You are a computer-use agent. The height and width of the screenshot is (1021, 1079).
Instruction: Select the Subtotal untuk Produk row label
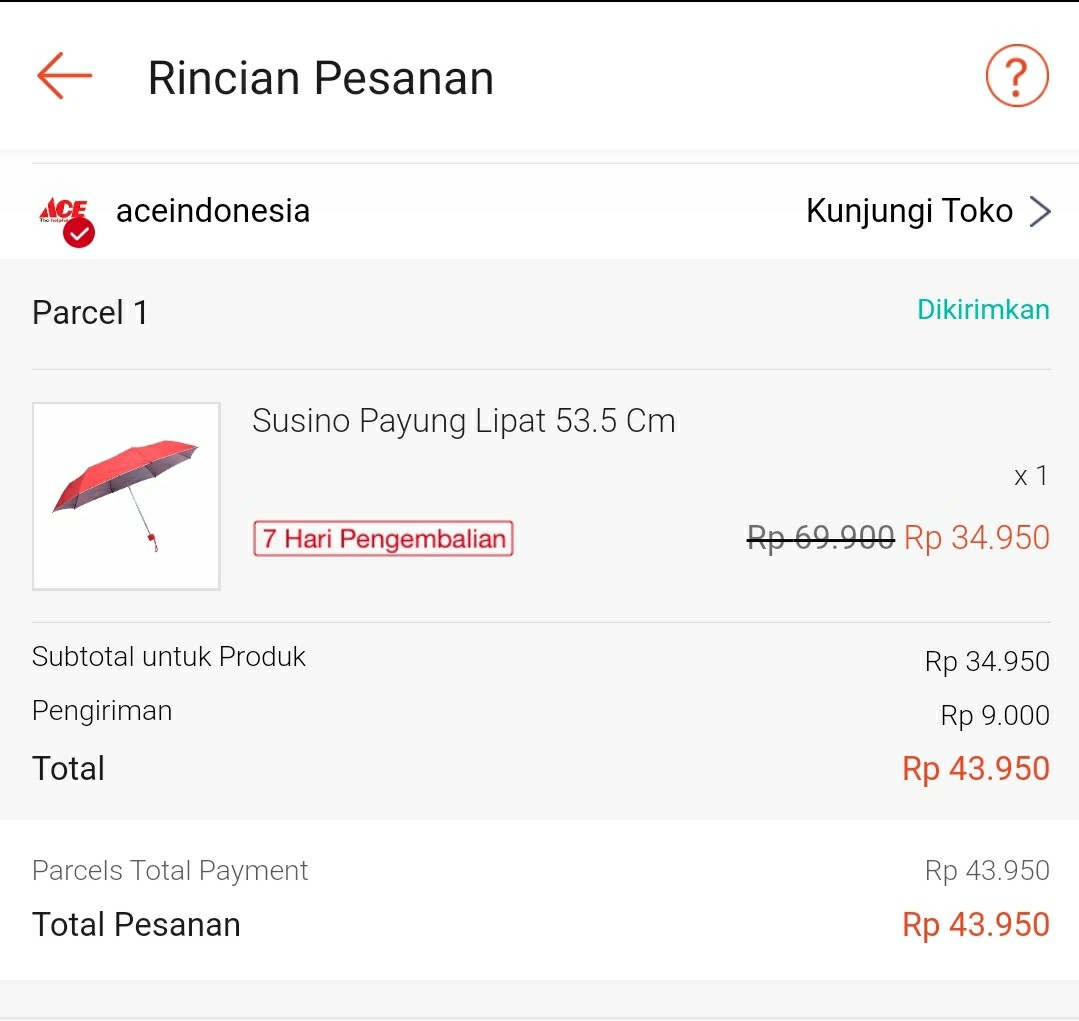tap(169, 657)
